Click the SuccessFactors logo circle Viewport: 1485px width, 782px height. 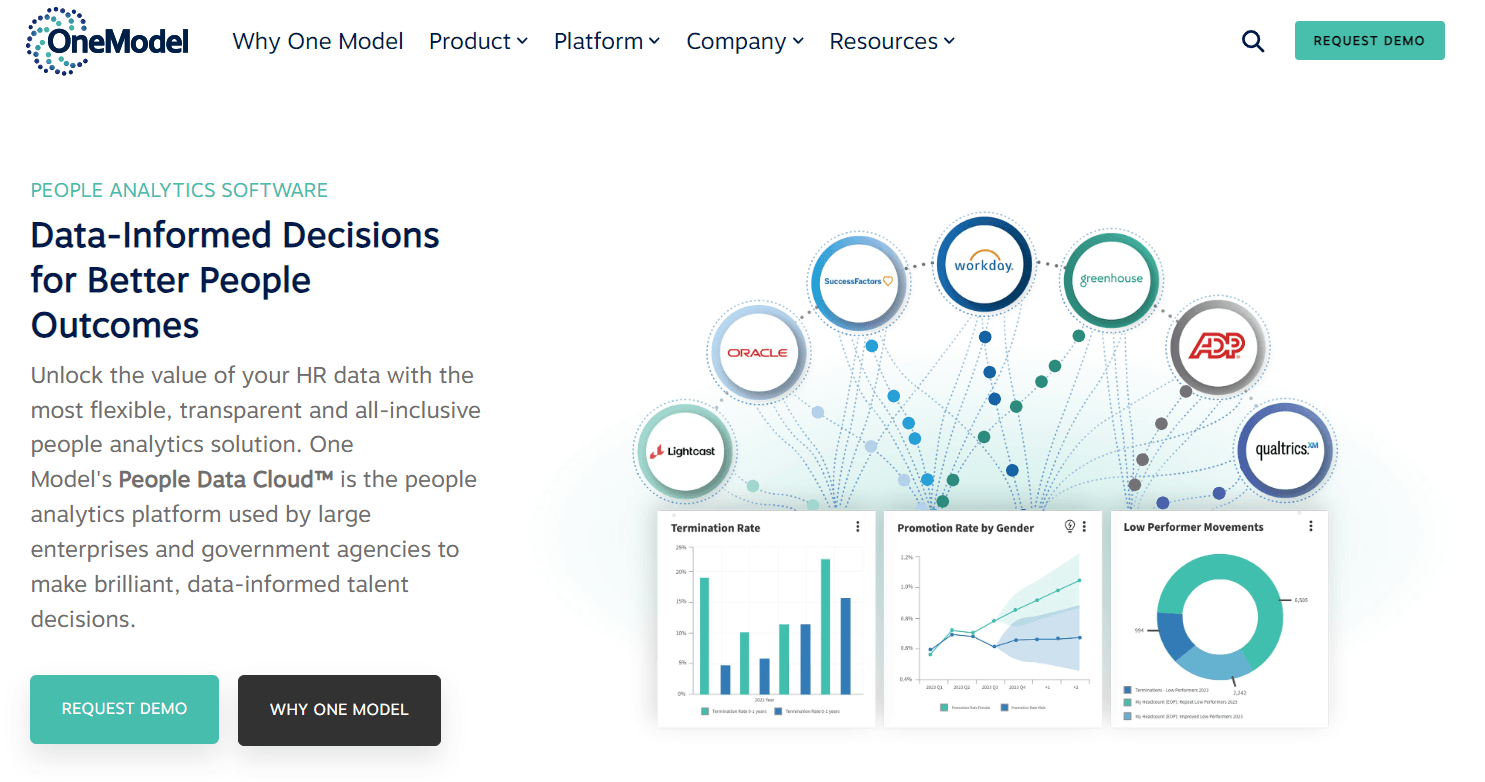pos(859,281)
